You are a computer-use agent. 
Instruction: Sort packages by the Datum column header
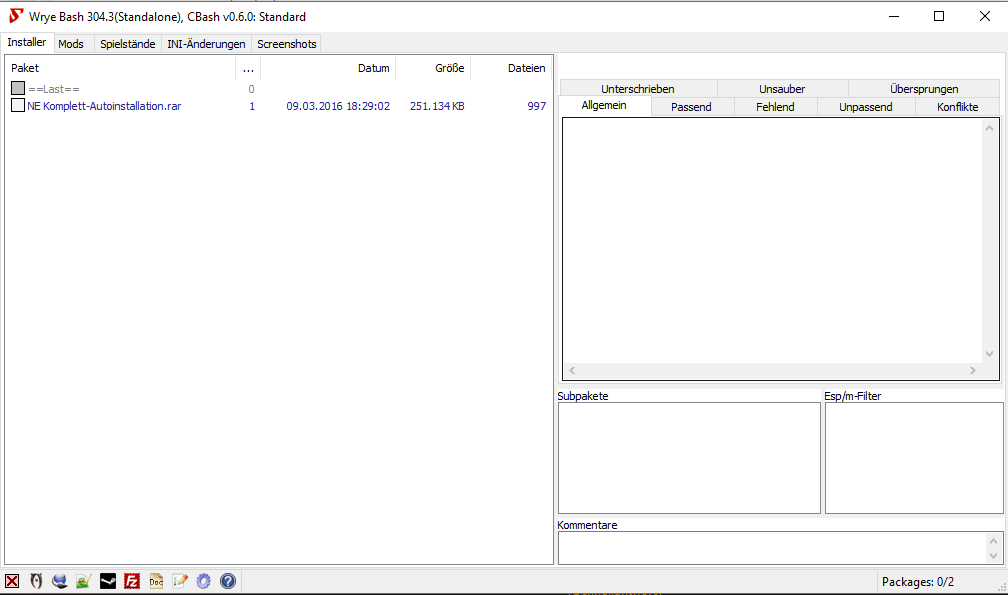pos(373,68)
